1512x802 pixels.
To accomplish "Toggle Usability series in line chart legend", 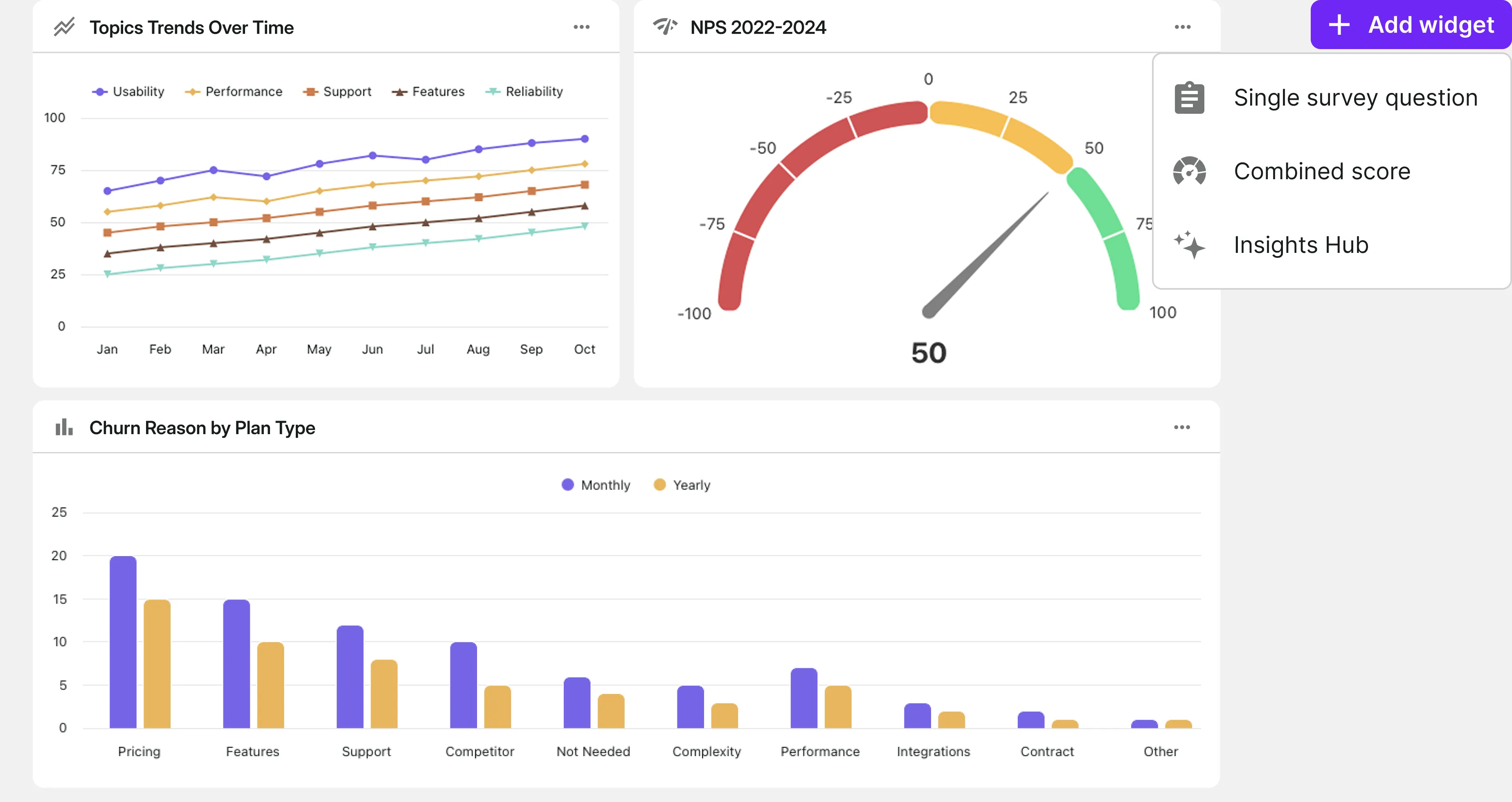I will (x=128, y=92).
